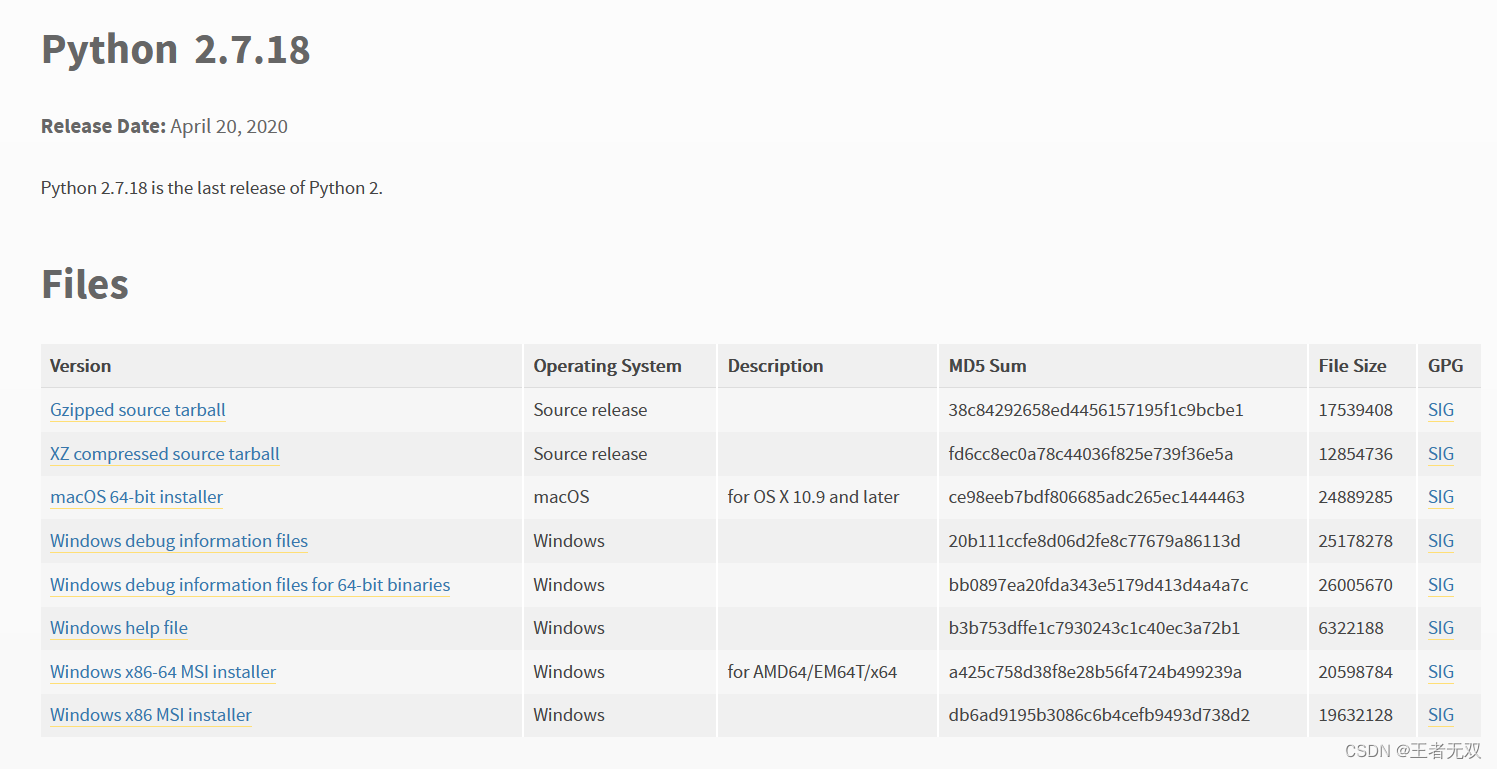The height and width of the screenshot is (769, 1497).
Task: Click 'Python 2.7.18 is the last release' sentence
Action: point(212,188)
